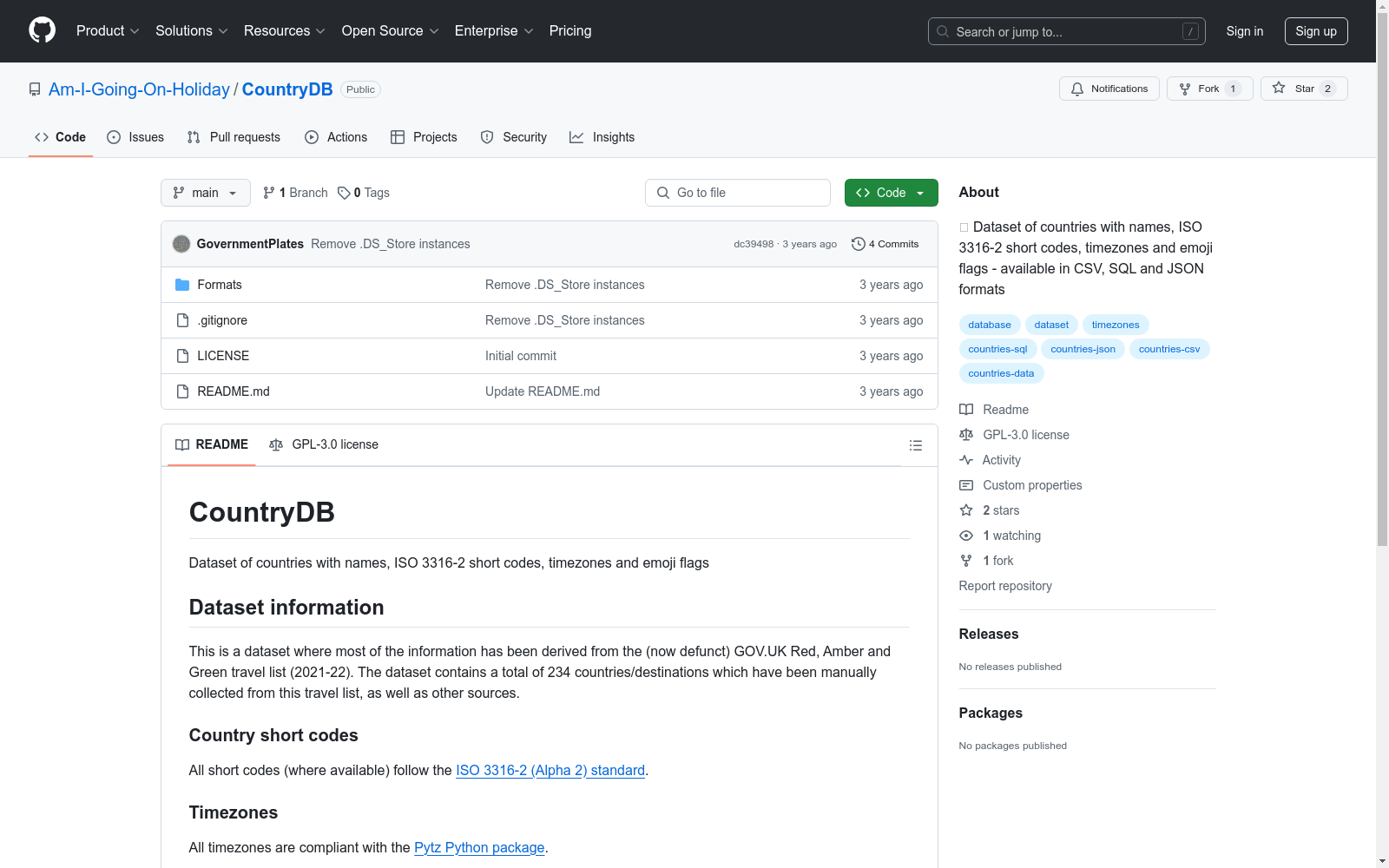
Task: Click the Actions play icon
Action: 312,137
